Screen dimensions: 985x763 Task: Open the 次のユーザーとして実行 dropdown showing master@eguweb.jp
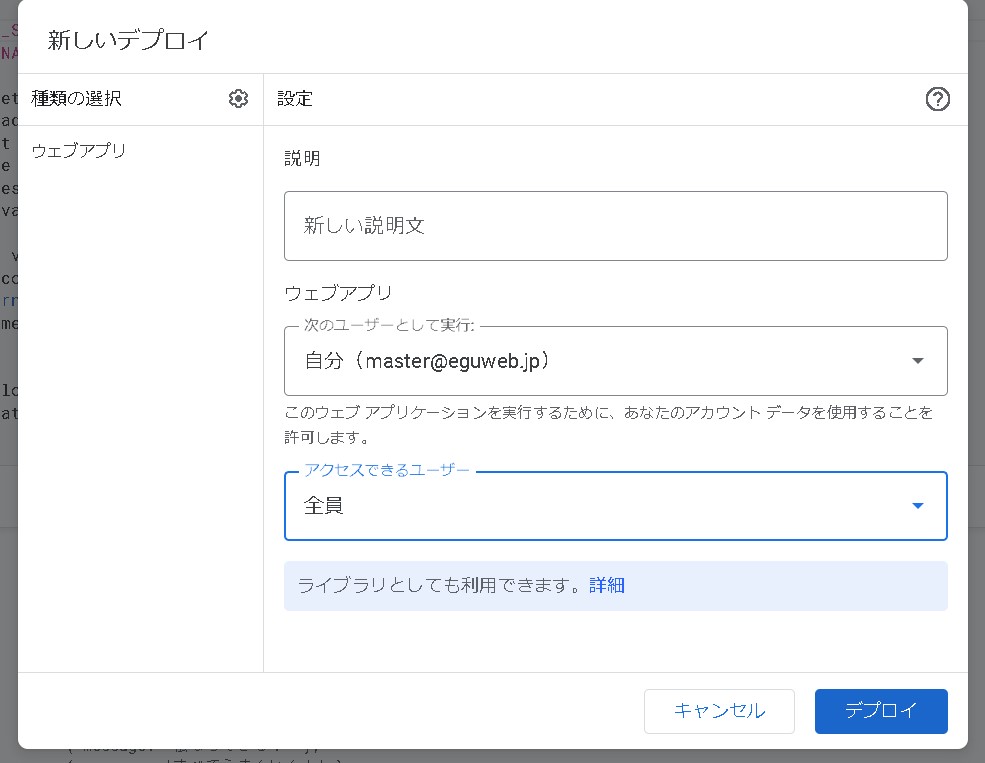tap(600, 361)
